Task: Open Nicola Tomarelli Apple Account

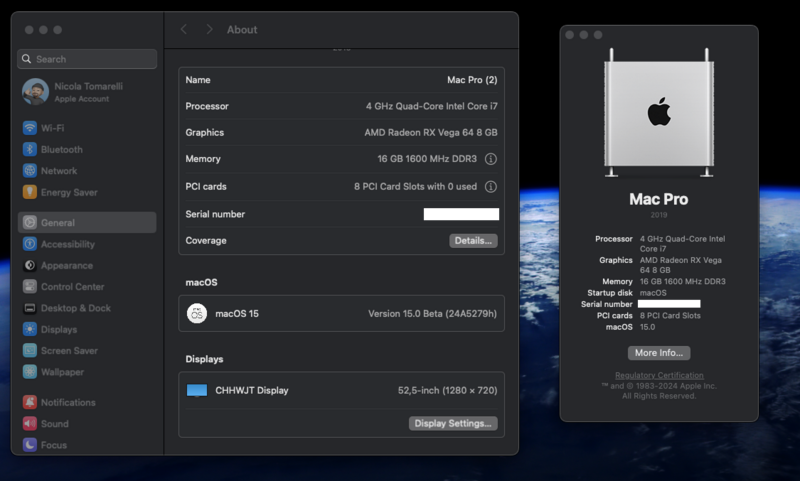Action: pyautogui.click(x=87, y=92)
